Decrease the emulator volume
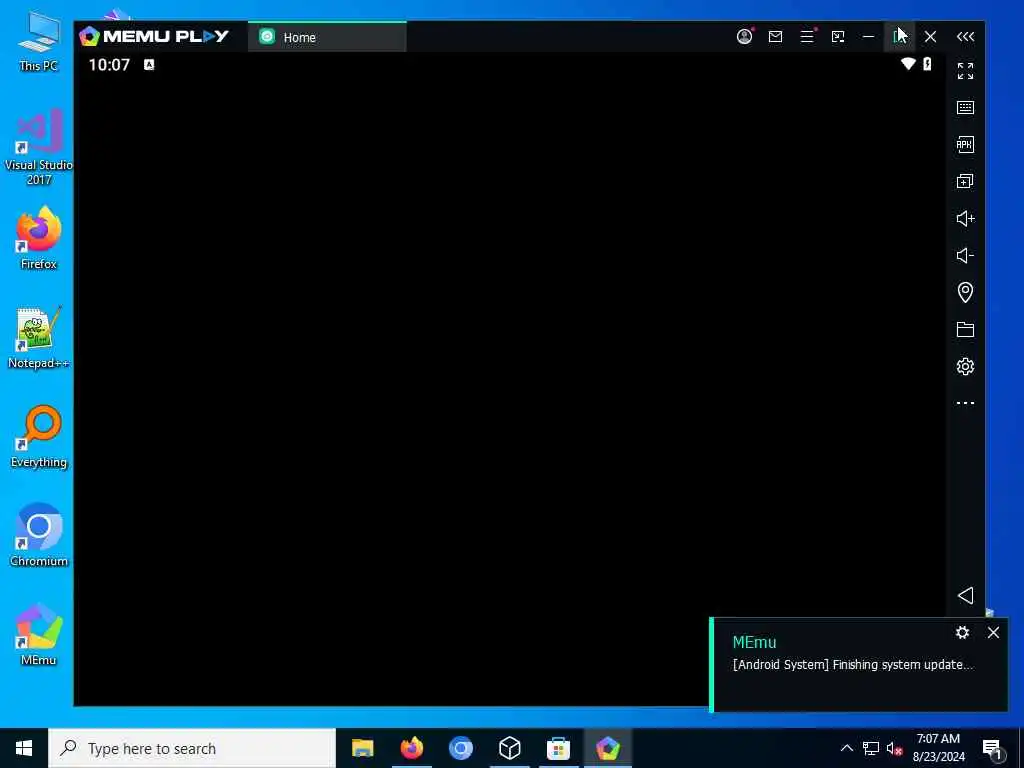Image resolution: width=1024 pixels, height=768 pixels. [965, 255]
